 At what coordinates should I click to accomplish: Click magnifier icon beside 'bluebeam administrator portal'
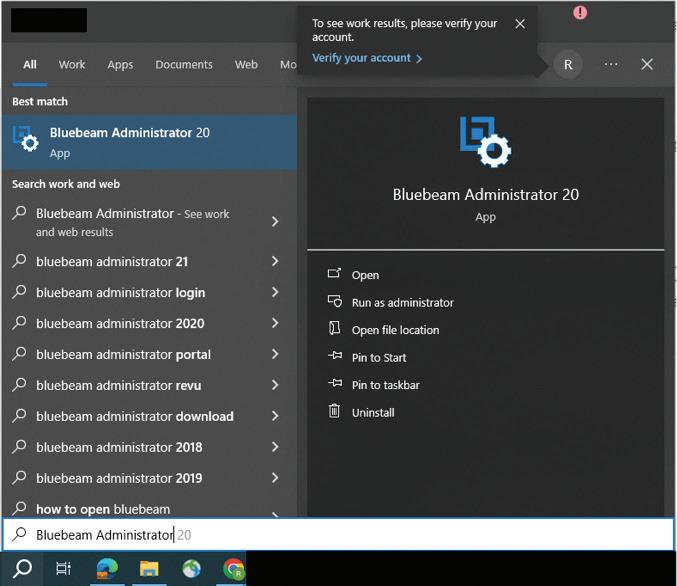tap(19, 354)
